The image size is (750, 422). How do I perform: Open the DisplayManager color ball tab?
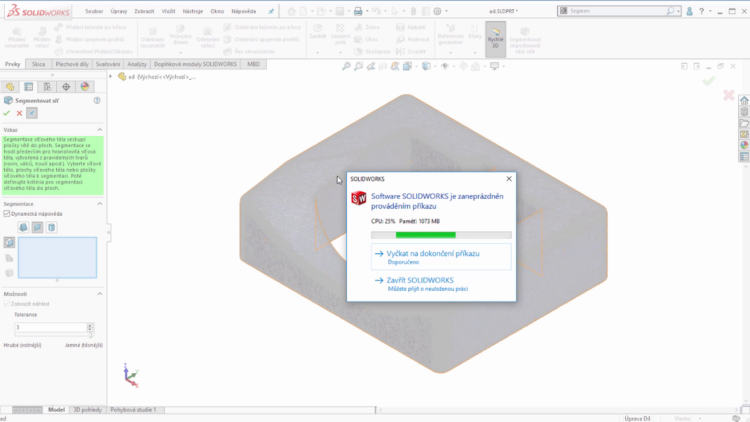point(85,87)
